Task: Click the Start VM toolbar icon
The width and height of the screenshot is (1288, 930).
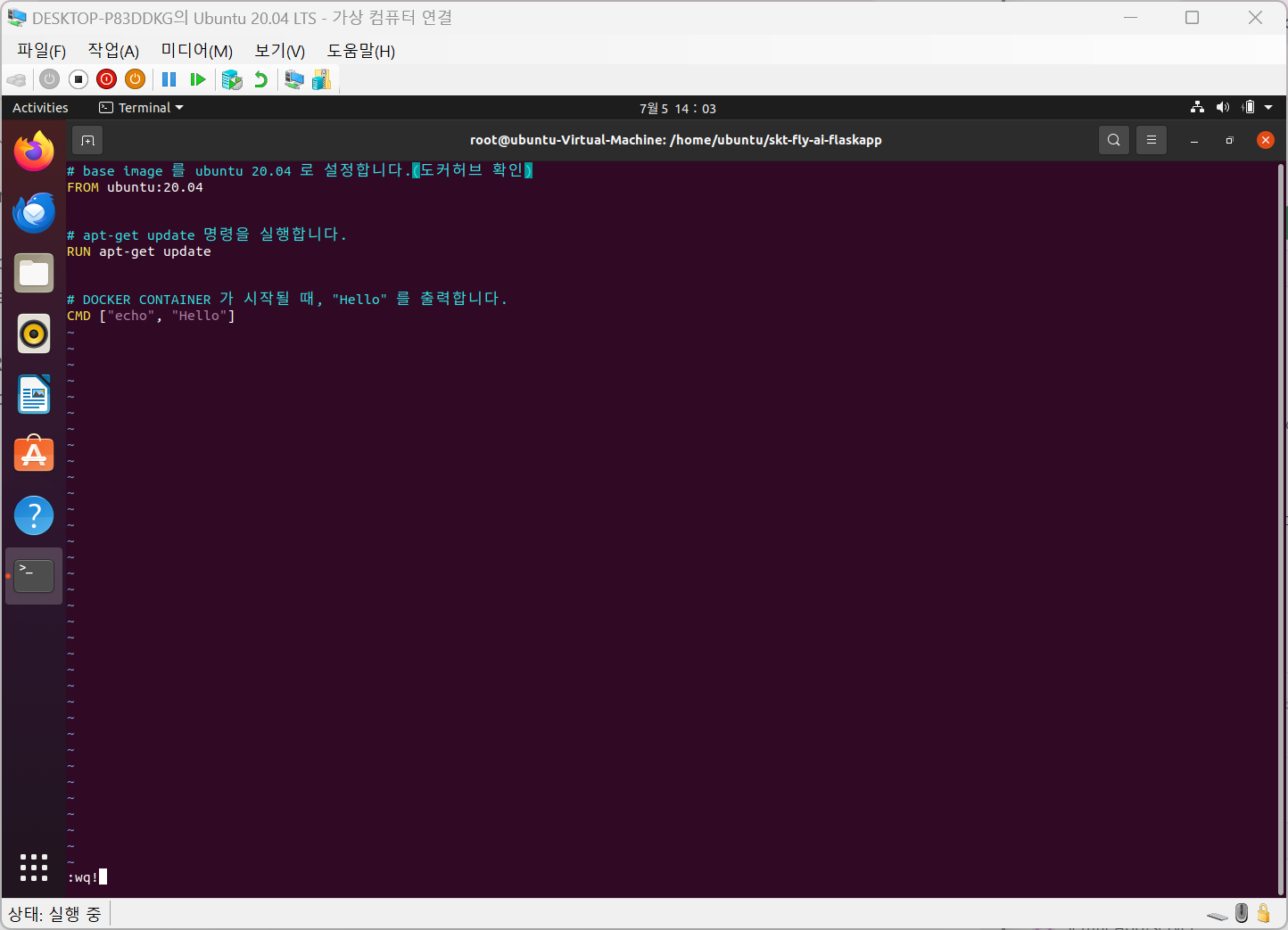Action: point(49,79)
